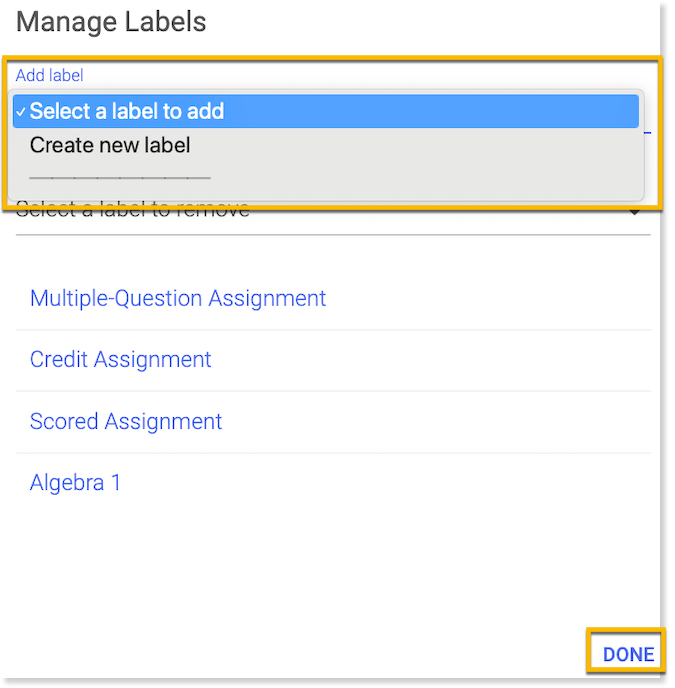675x688 pixels.
Task: Open the Multiple-Question Assignment label
Action: 178,298
